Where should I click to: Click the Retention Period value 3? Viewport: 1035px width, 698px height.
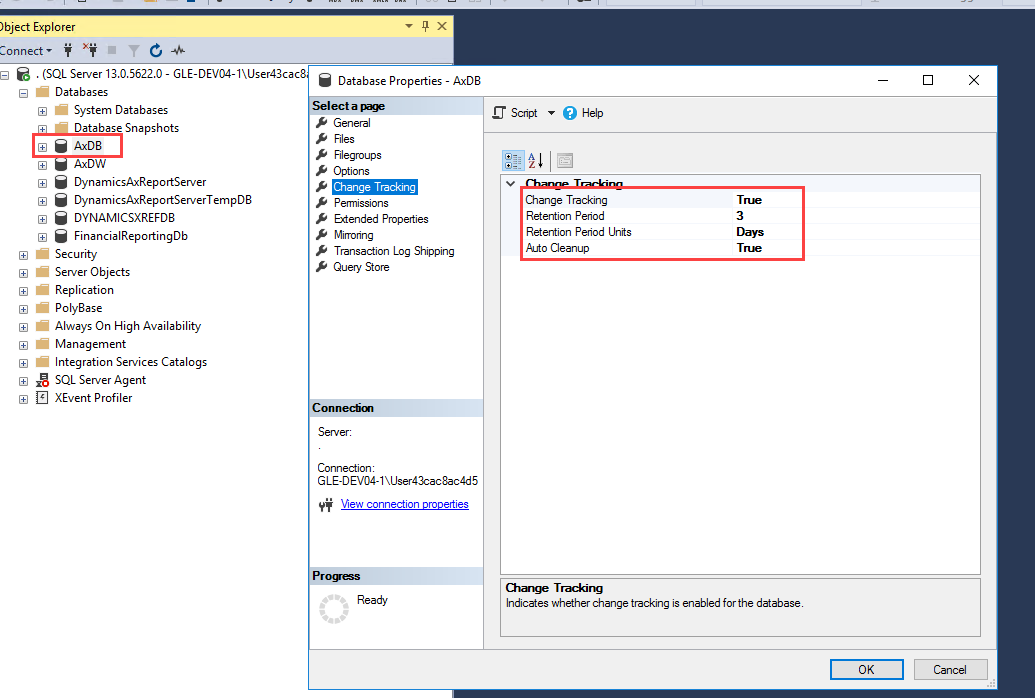point(740,215)
